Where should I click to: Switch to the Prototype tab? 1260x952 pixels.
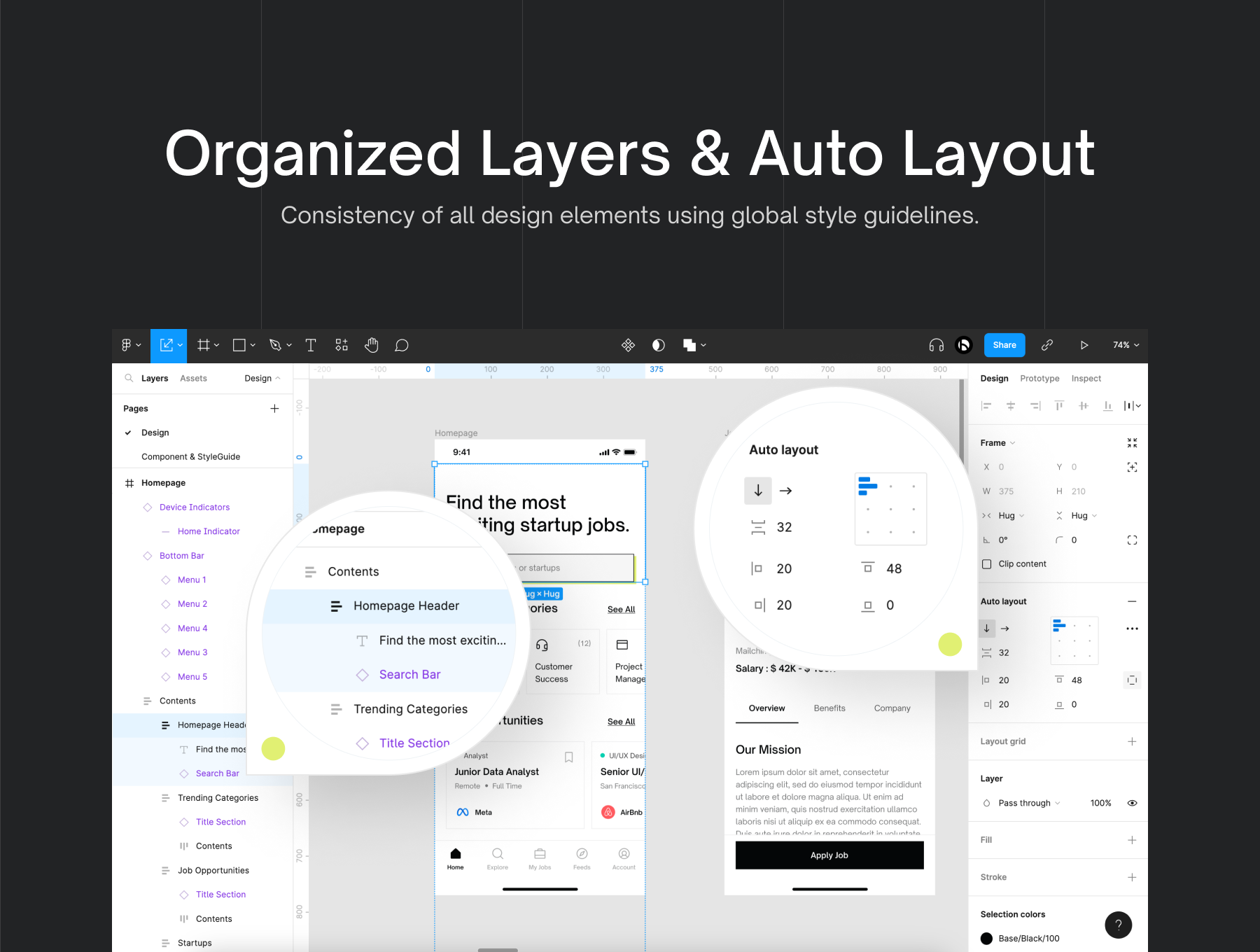[1039, 379]
